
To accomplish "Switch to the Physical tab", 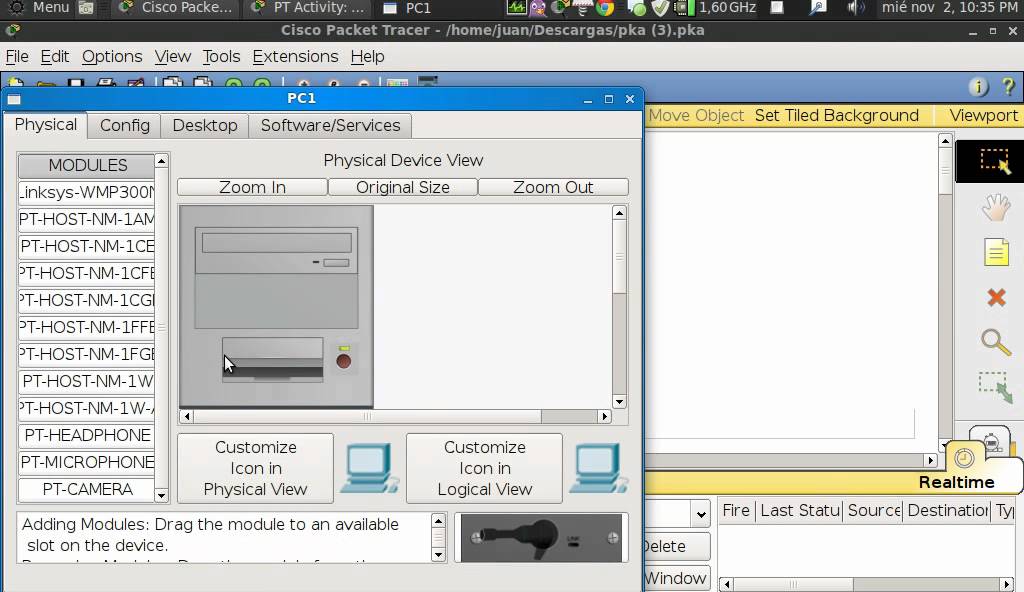I will (x=46, y=125).
